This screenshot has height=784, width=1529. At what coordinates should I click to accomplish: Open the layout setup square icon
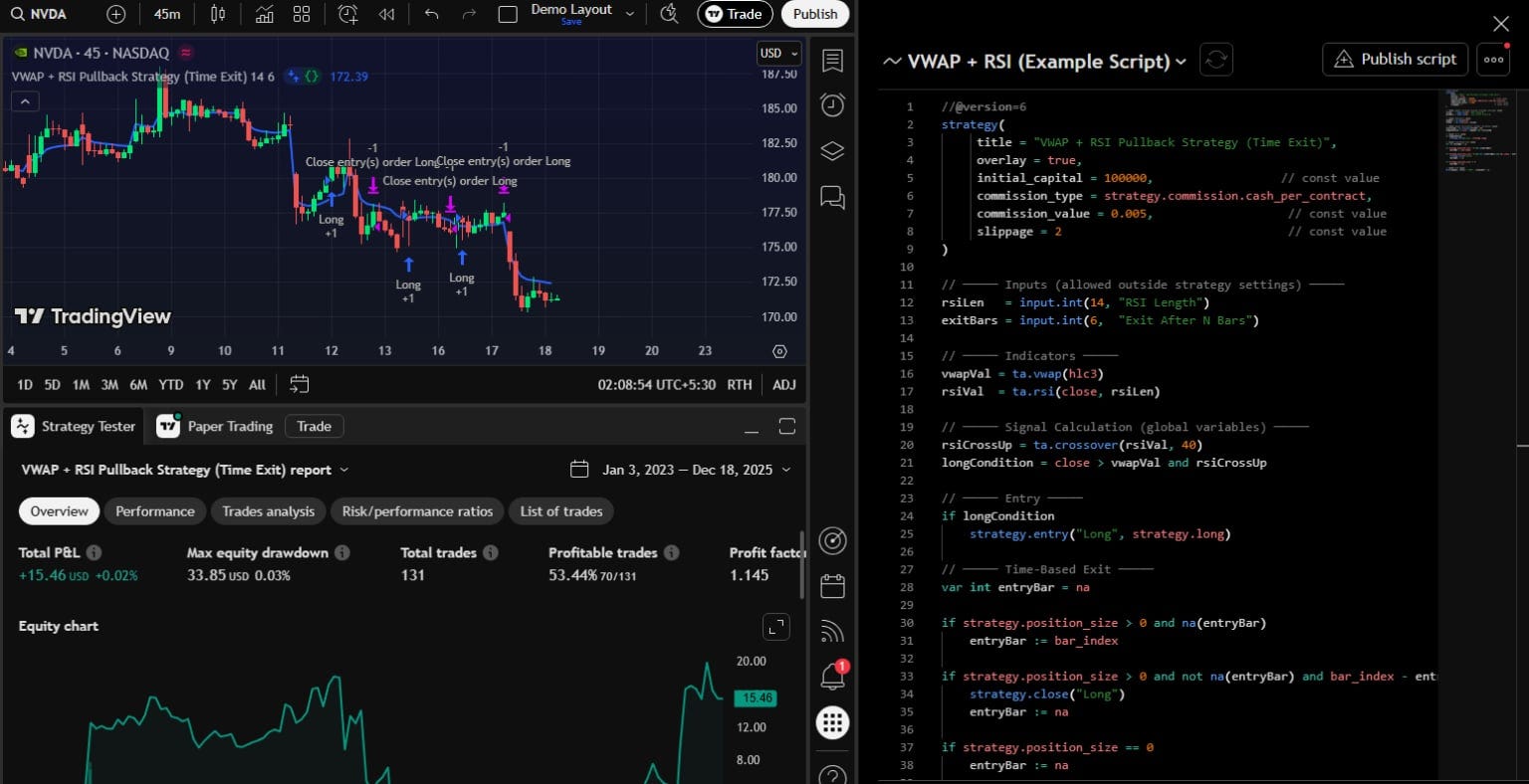point(508,14)
